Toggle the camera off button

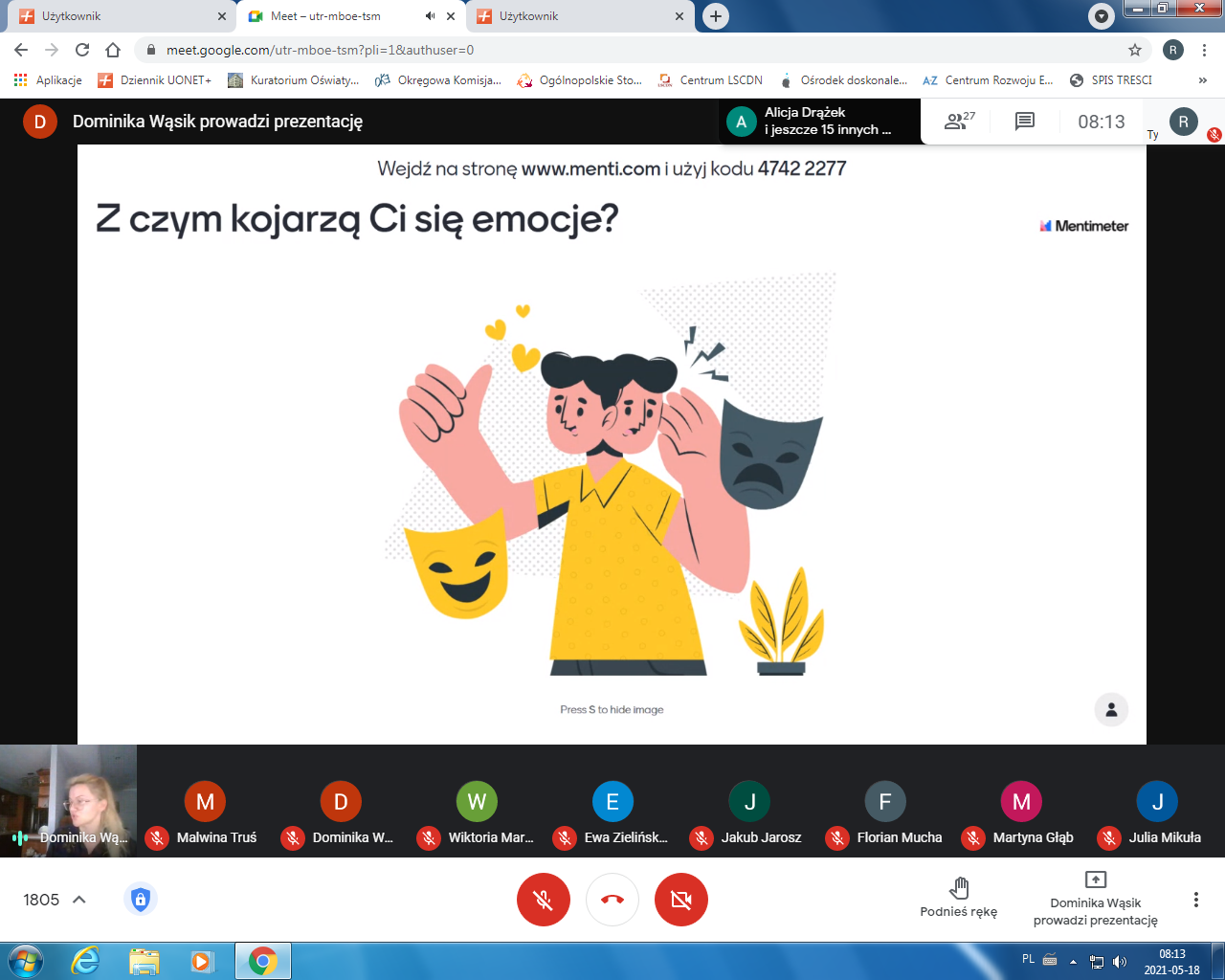pyautogui.click(x=681, y=900)
